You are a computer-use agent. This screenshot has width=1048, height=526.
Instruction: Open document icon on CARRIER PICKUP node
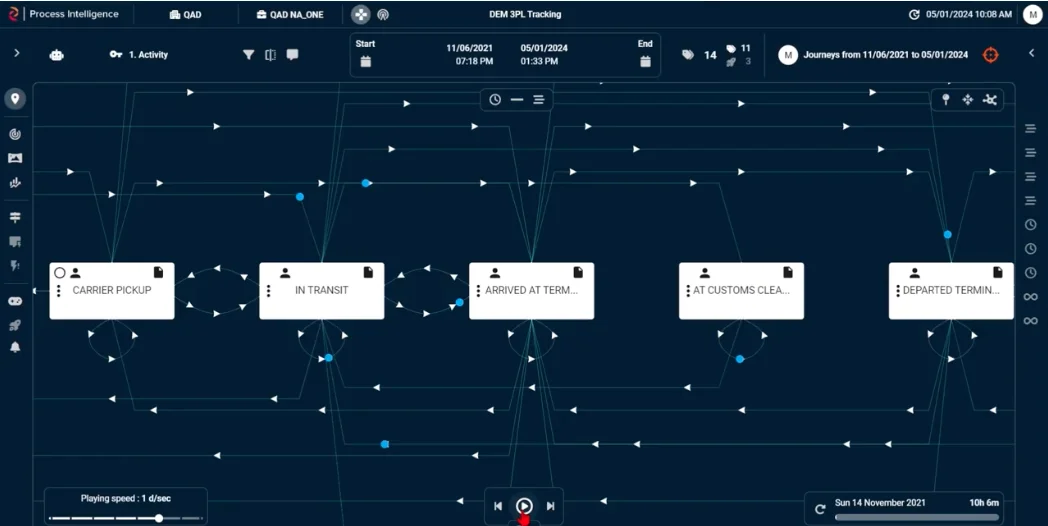tap(158, 272)
